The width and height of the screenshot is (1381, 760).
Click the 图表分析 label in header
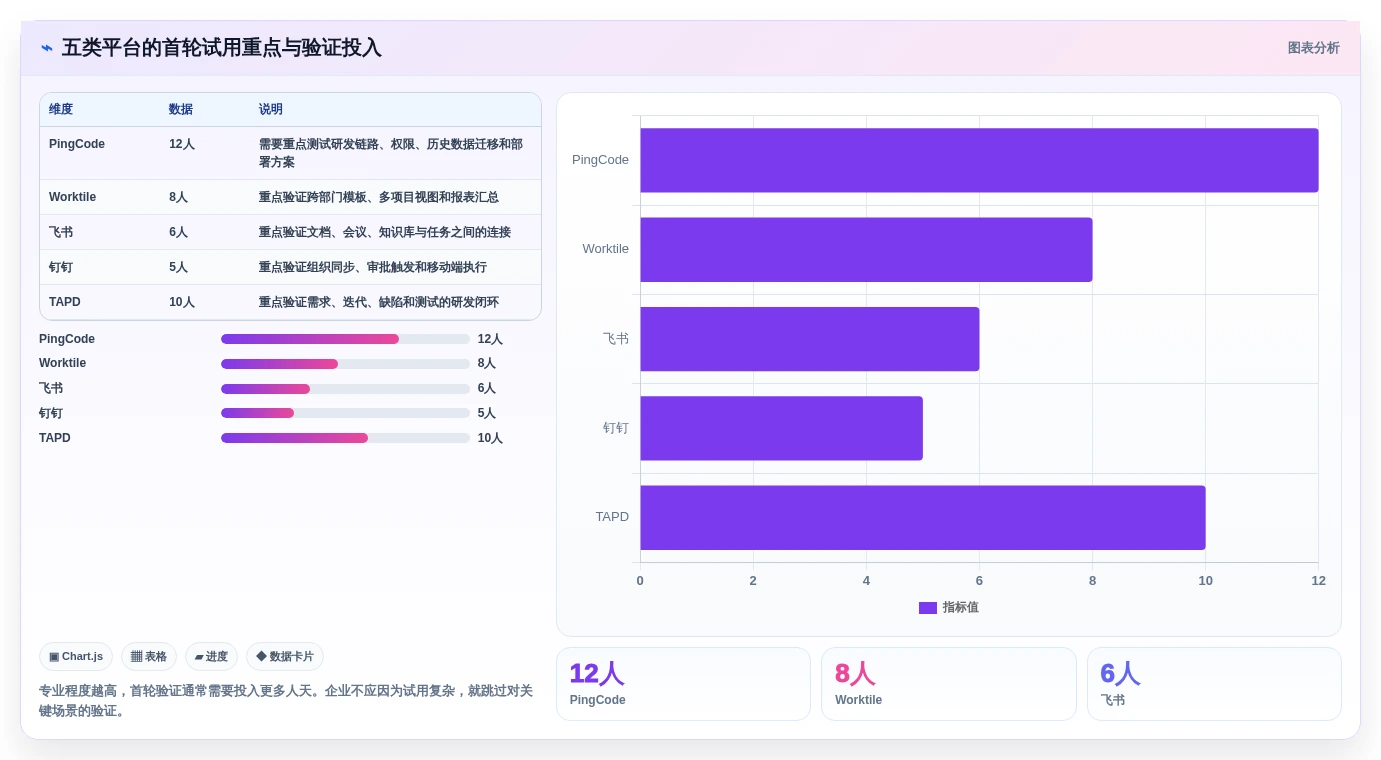tap(1313, 48)
